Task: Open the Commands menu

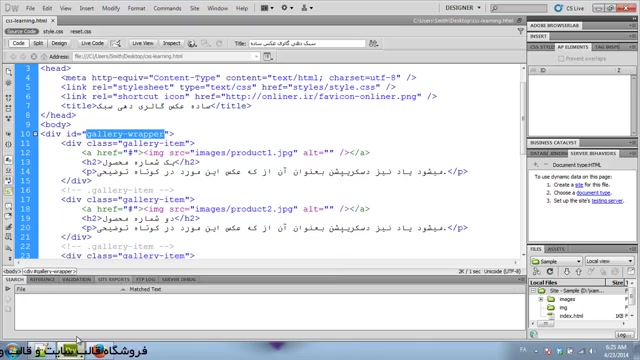Action: [x=167, y=8]
